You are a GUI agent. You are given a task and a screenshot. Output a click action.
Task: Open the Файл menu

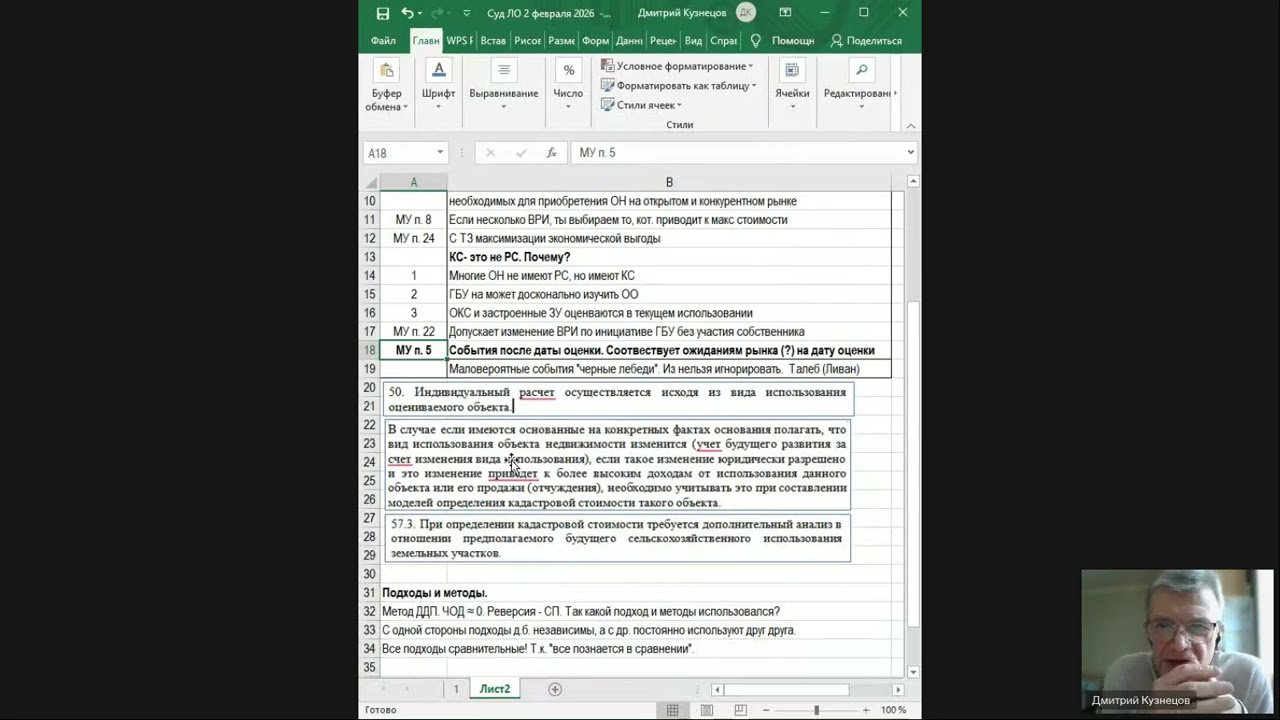(383, 41)
